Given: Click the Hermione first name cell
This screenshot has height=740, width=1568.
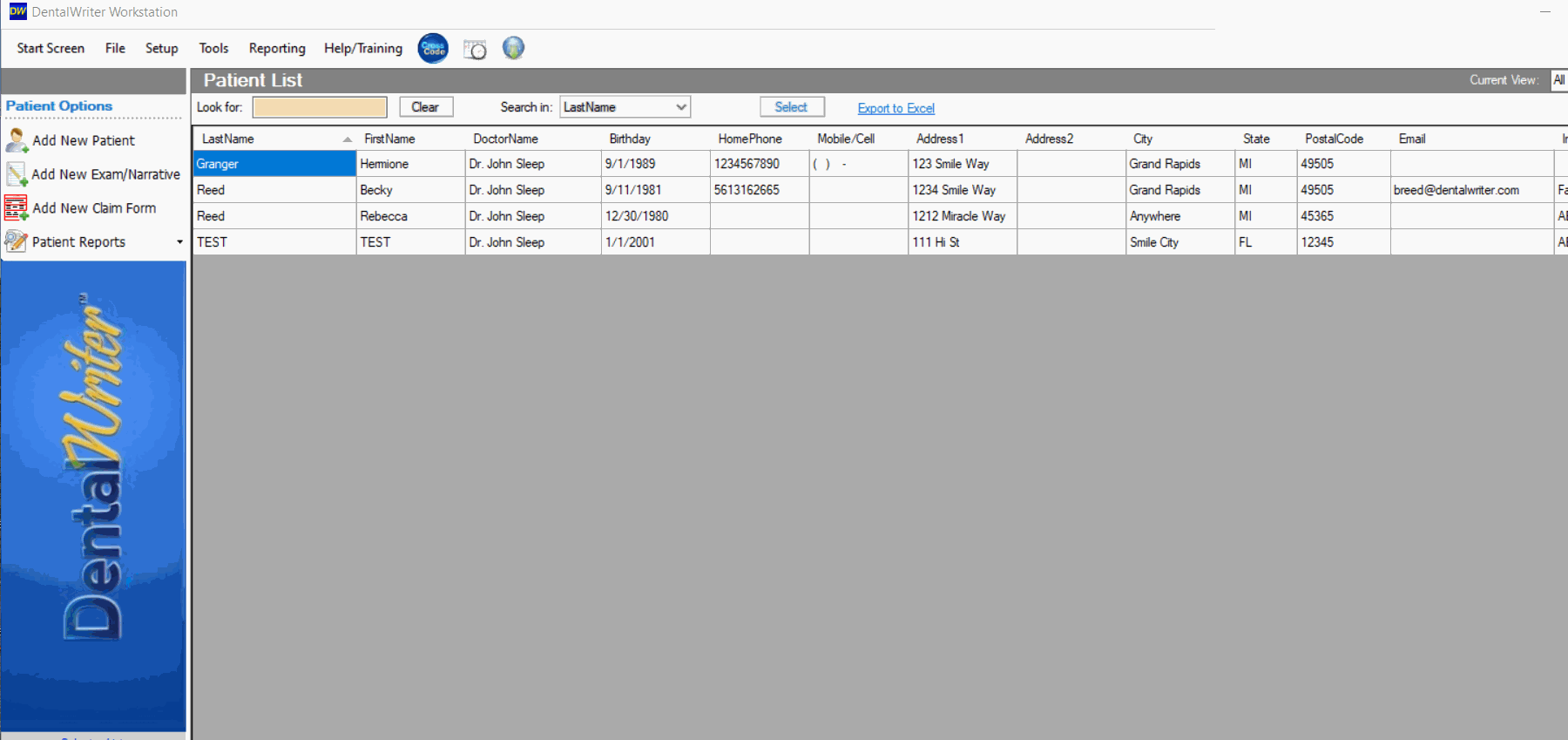Looking at the screenshot, I should [410, 164].
